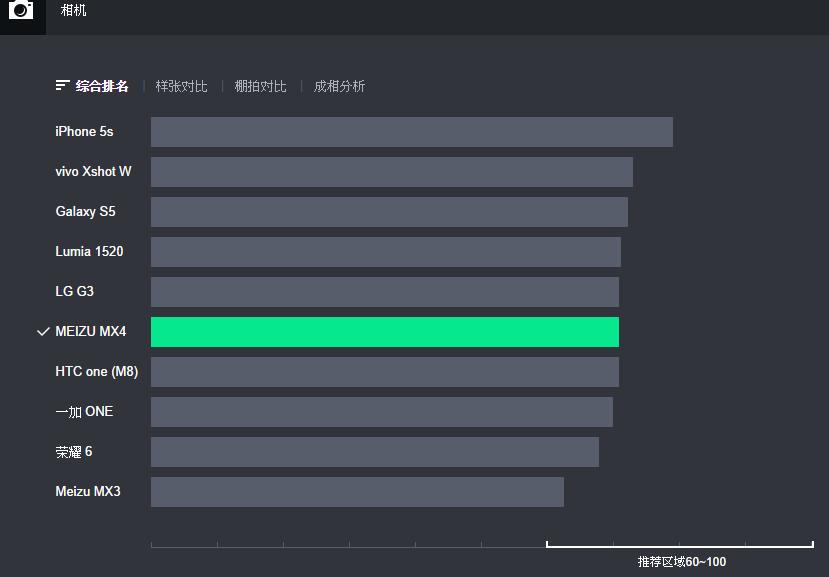Select the LG G3 label
The image size is (829, 577).
pyautogui.click(x=75, y=291)
